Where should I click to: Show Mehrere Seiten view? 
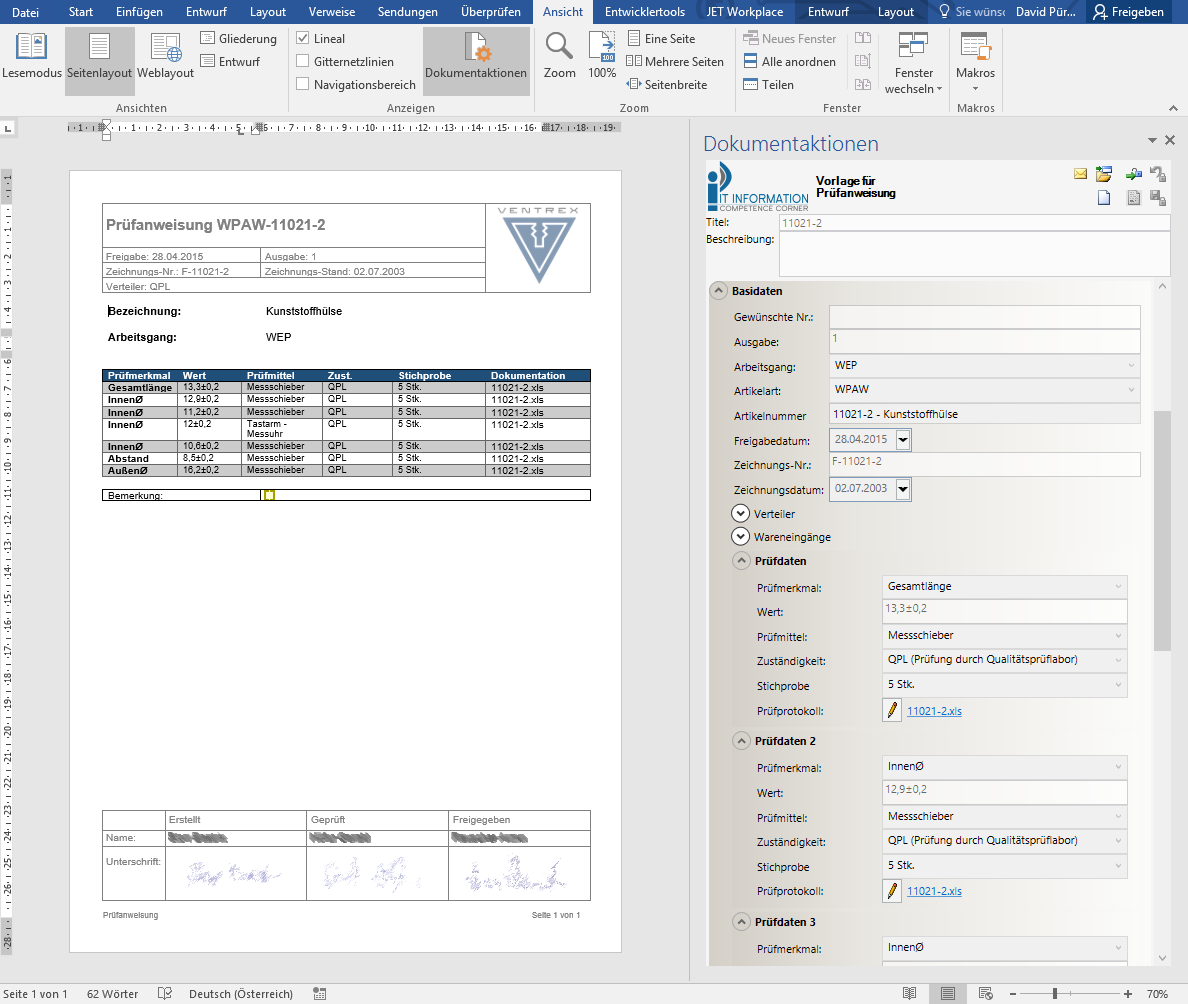675,61
